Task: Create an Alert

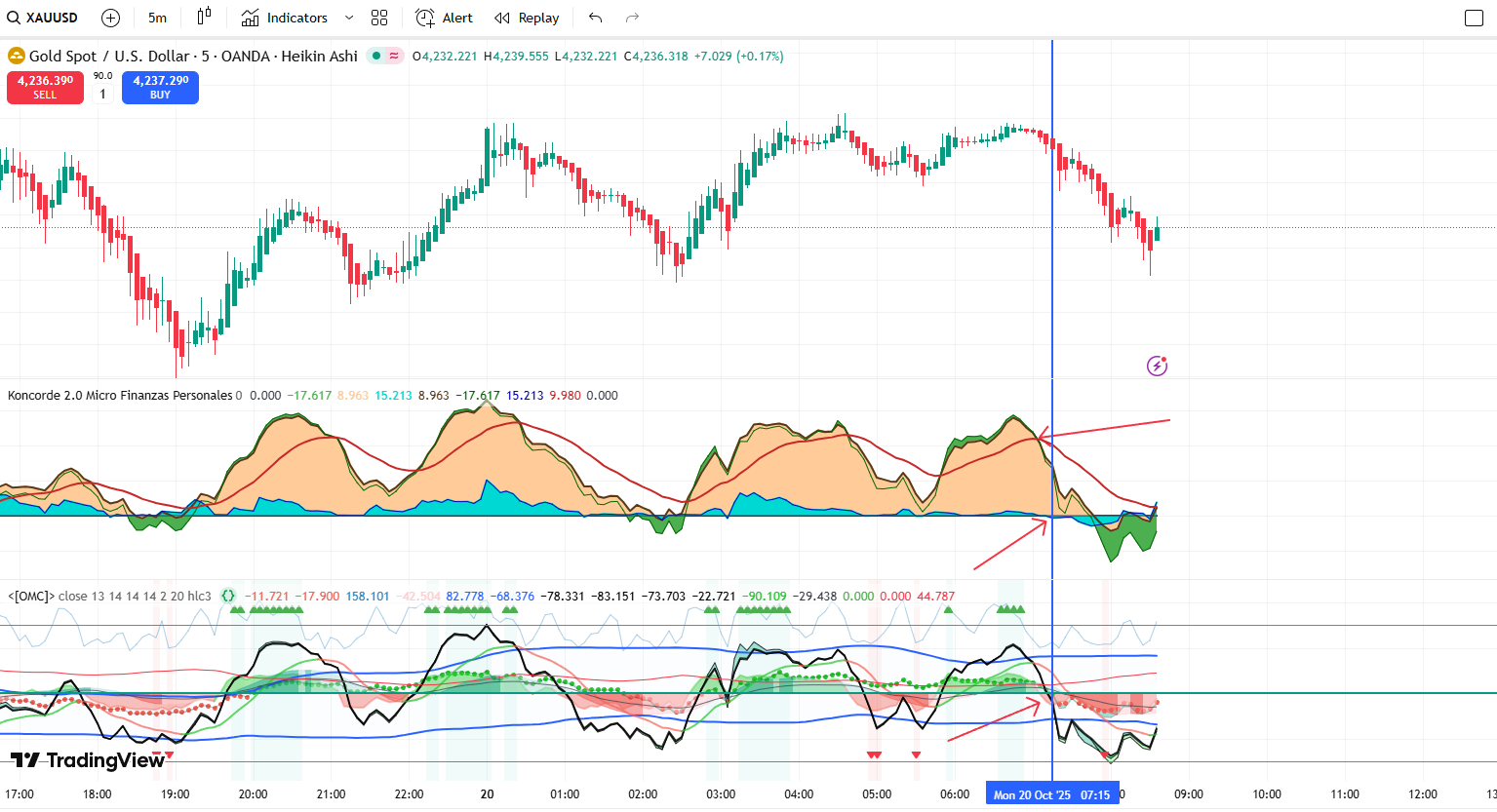Action: [445, 18]
